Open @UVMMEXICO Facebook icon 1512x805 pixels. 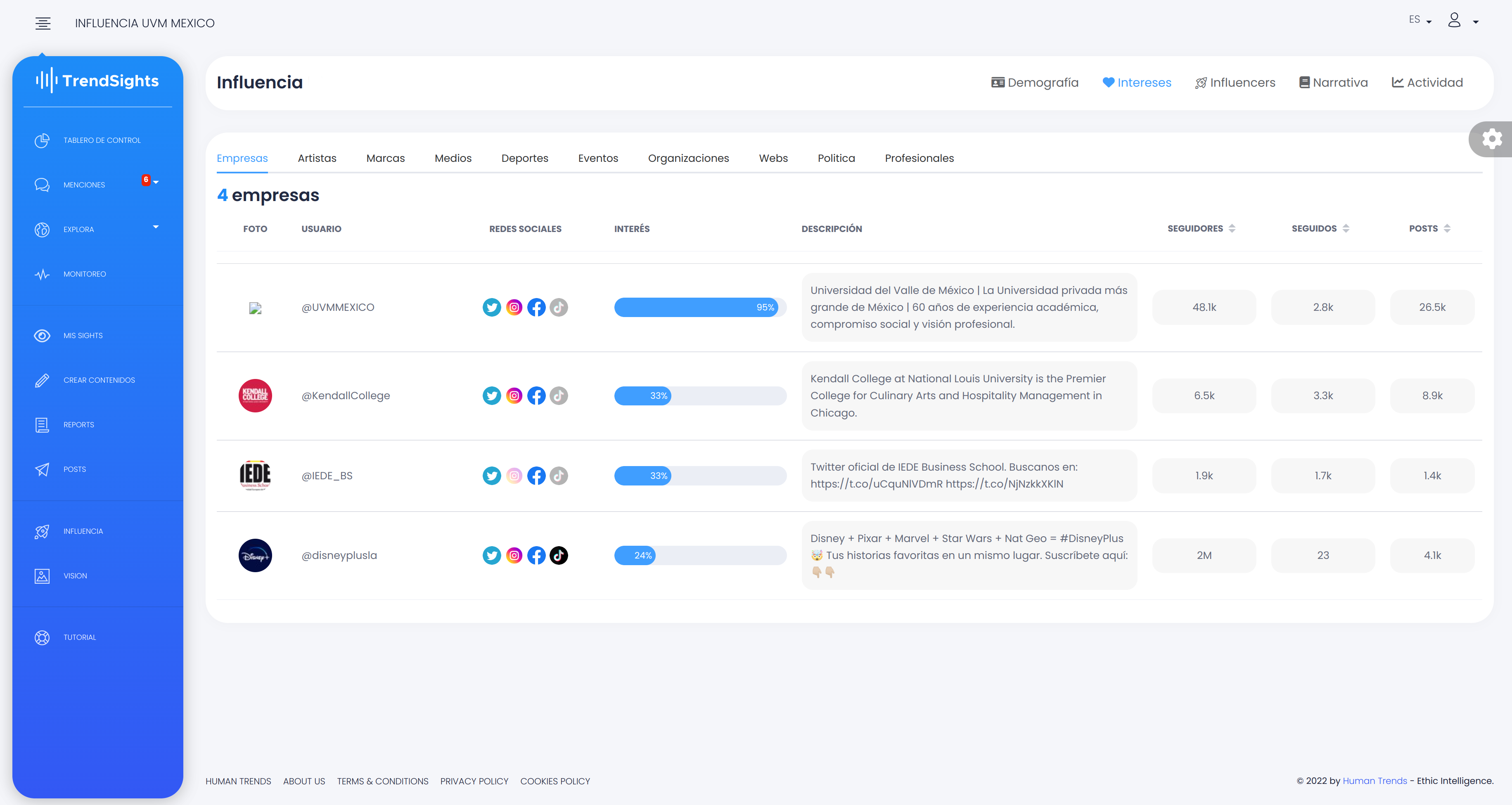click(x=536, y=308)
